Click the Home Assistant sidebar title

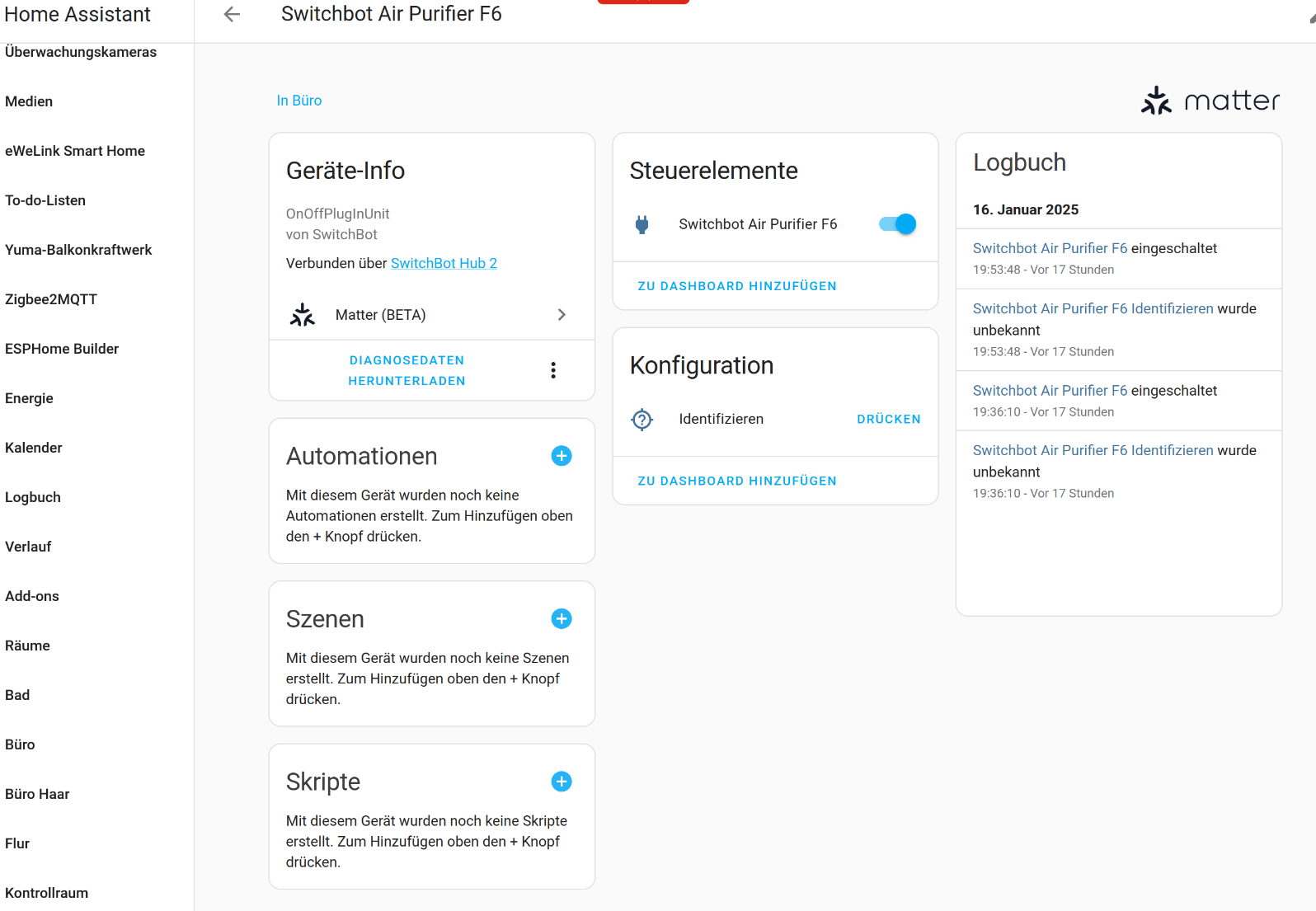tap(78, 14)
